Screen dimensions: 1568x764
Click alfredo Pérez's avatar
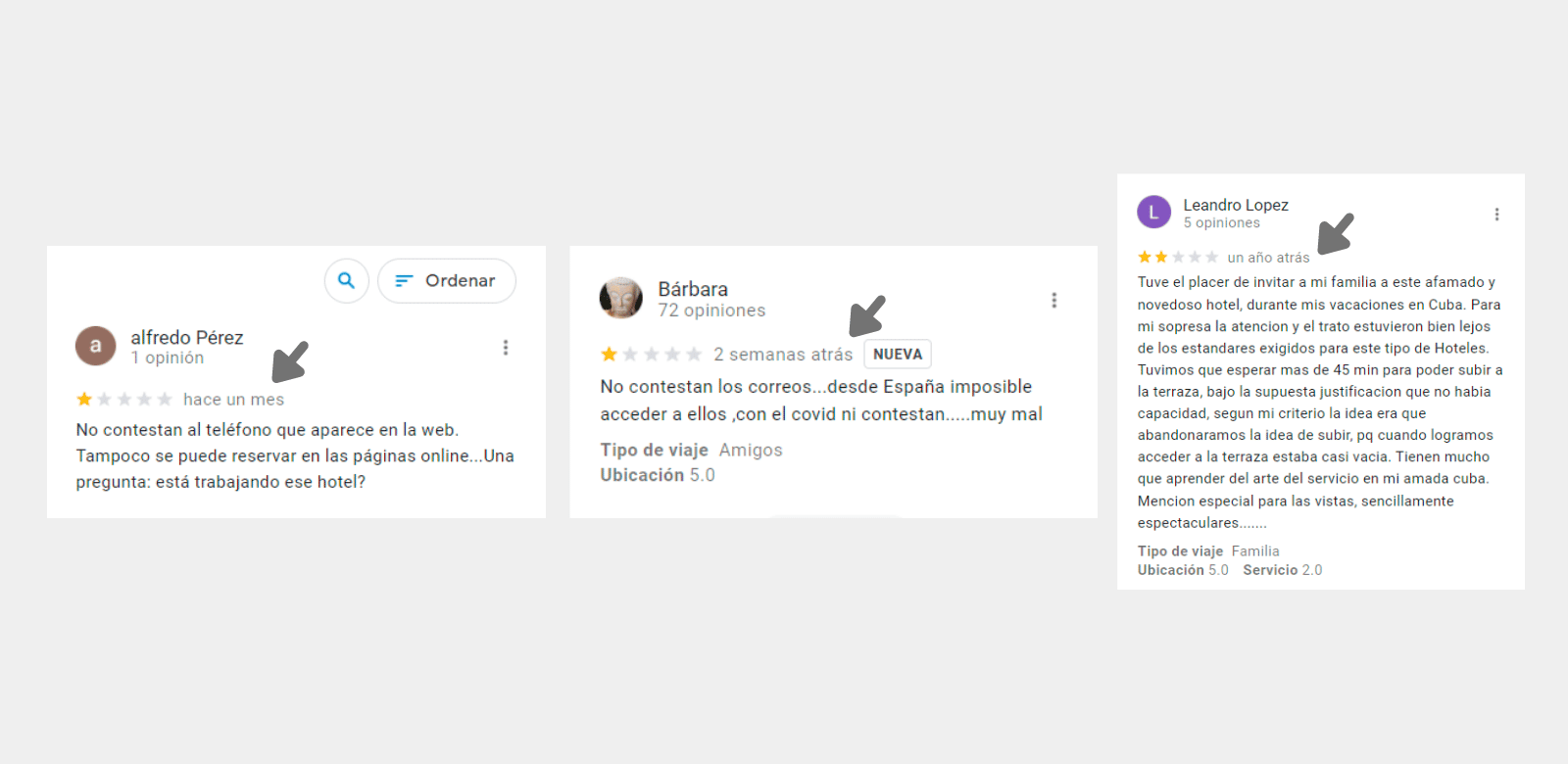point(96,346)
